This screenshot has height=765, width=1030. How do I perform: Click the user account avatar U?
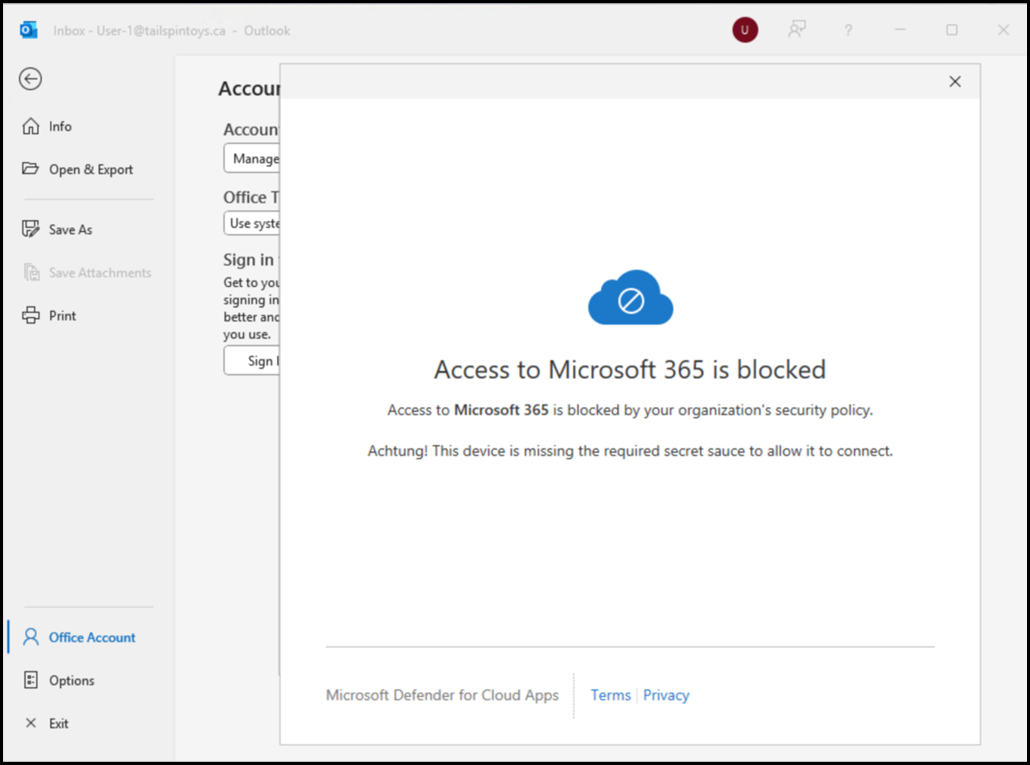pos(745,30)
